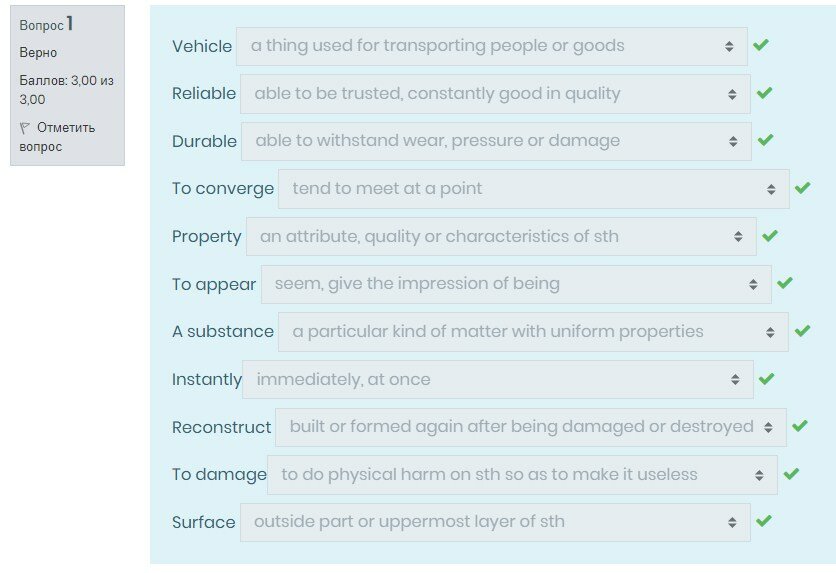
Task: Click the green checkmark next to Surface
Action: (x=764, y=521)
